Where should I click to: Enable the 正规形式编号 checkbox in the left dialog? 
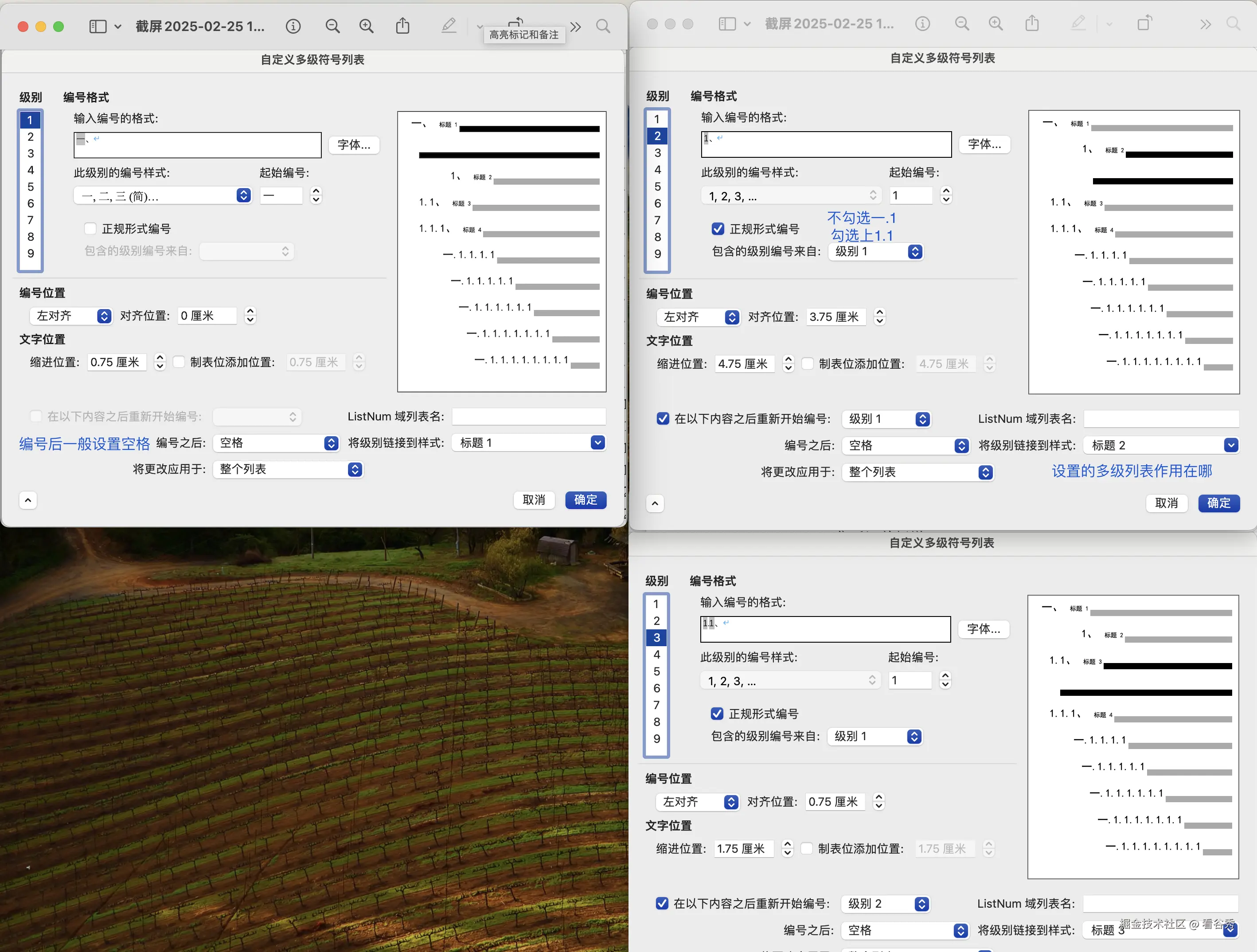[x=90, y=228]
